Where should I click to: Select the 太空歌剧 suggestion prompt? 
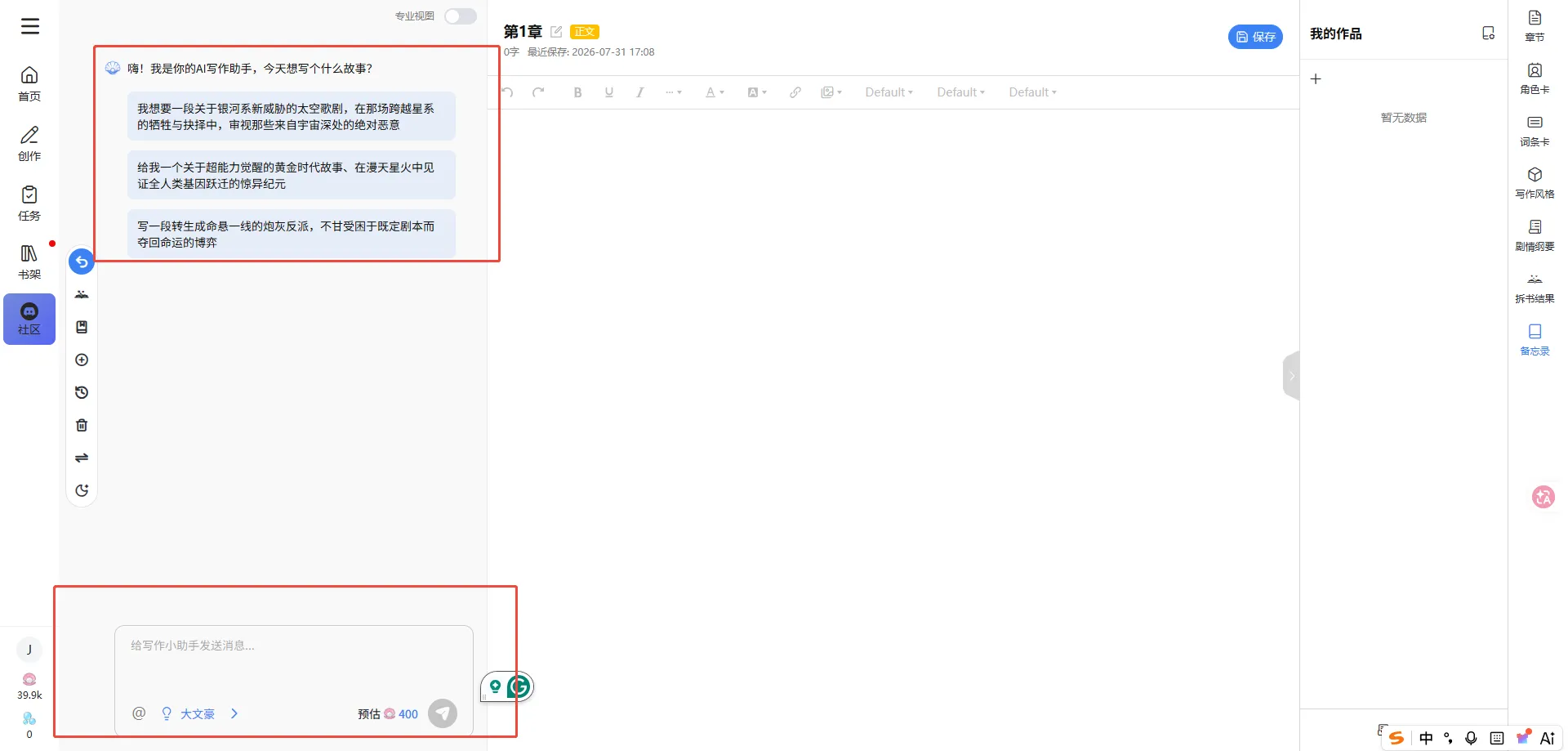point(292,116)
